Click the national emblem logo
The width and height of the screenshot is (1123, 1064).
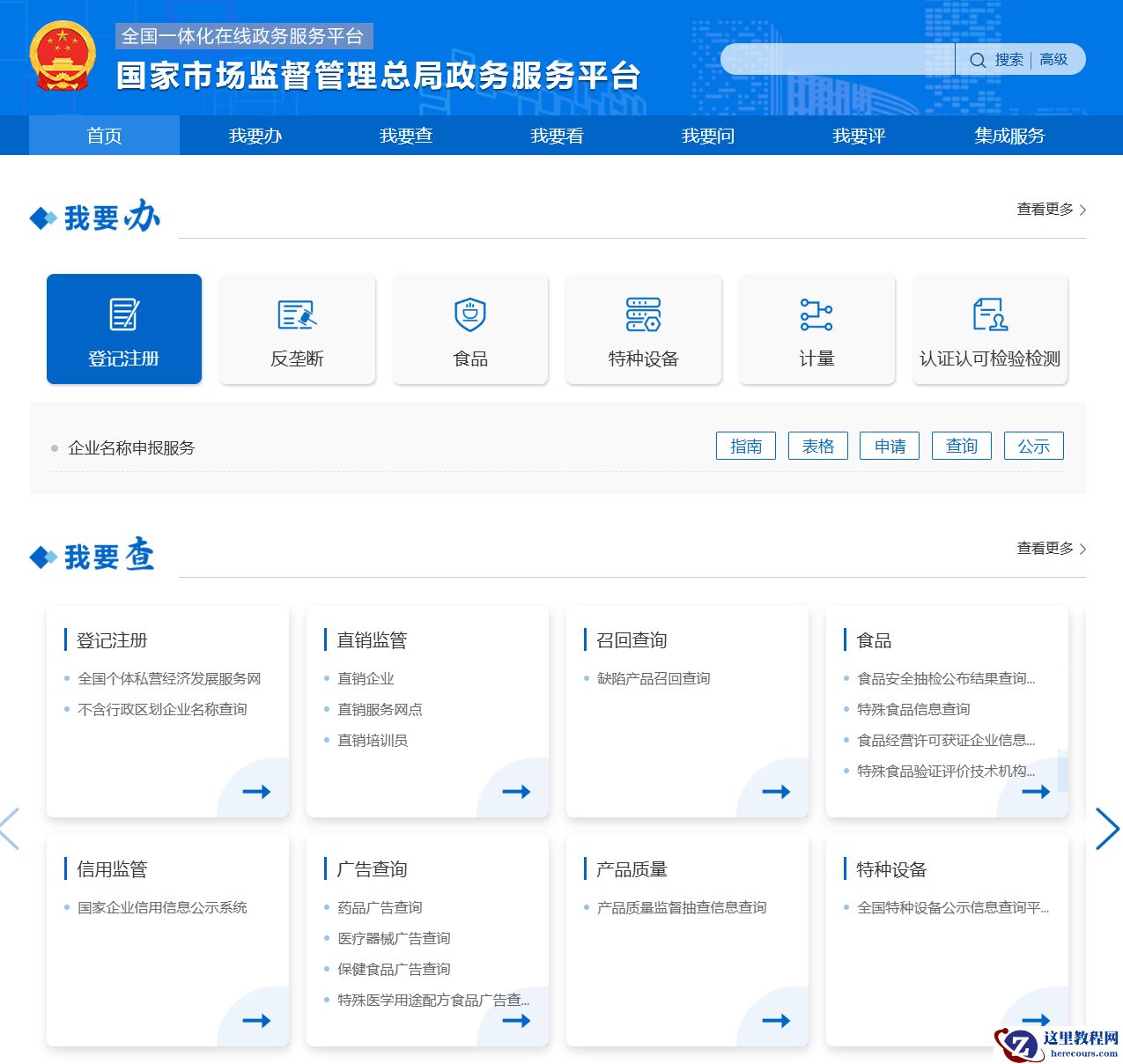[62, 60]
